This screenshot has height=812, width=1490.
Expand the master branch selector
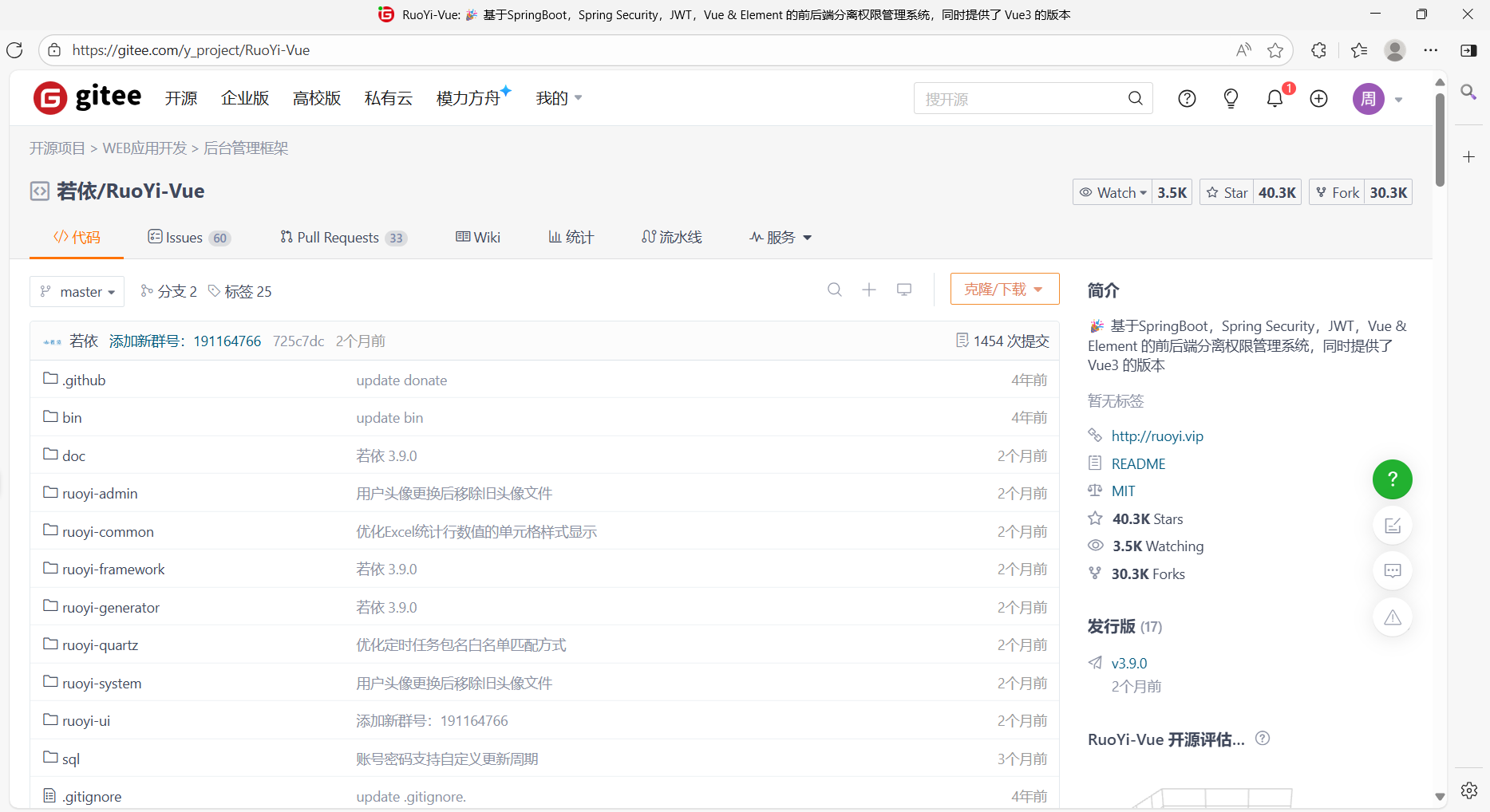(x=77, y=291)
